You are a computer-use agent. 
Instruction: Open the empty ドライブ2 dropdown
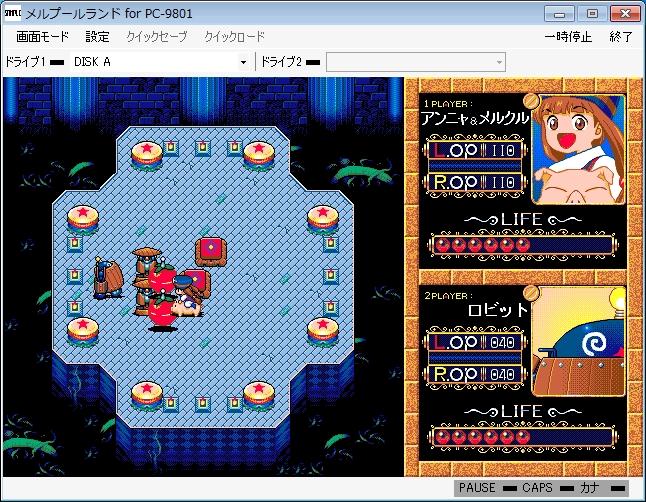[x=416, y=62]
